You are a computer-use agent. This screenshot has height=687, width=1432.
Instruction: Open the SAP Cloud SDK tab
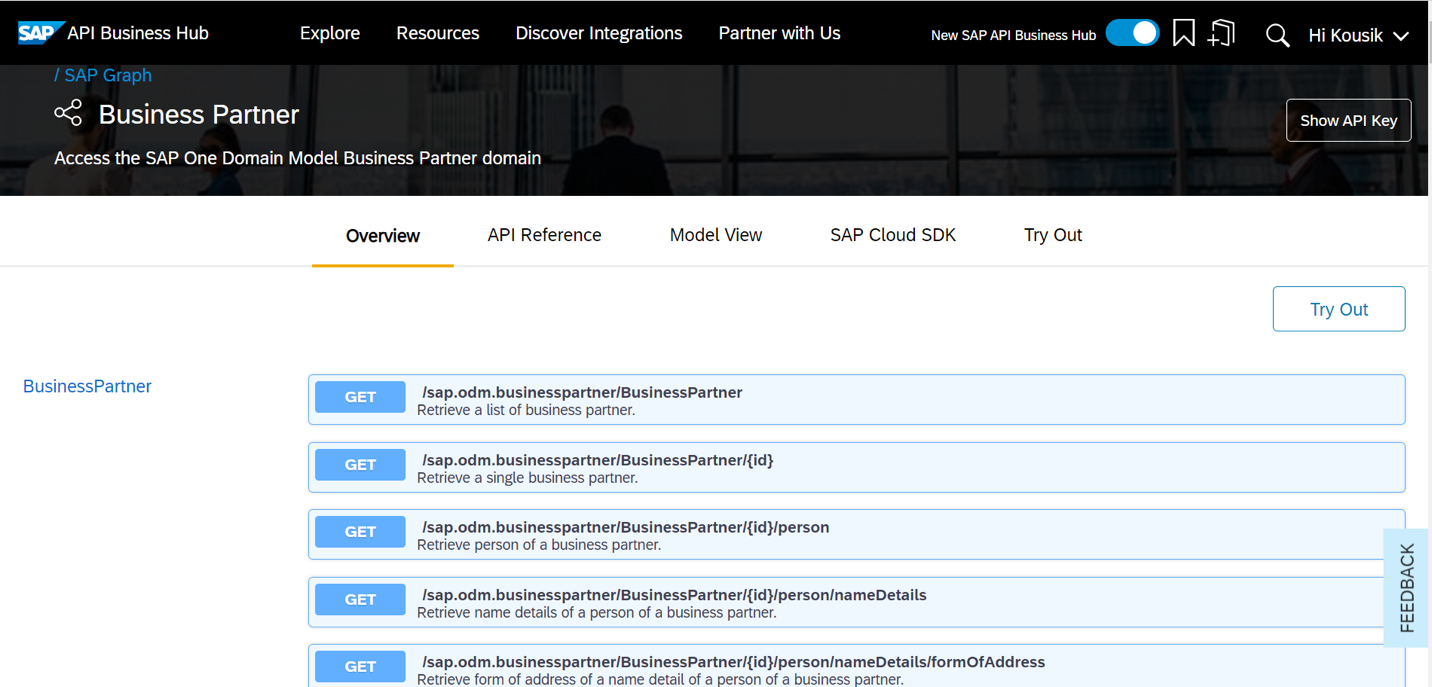pos(893,235)
